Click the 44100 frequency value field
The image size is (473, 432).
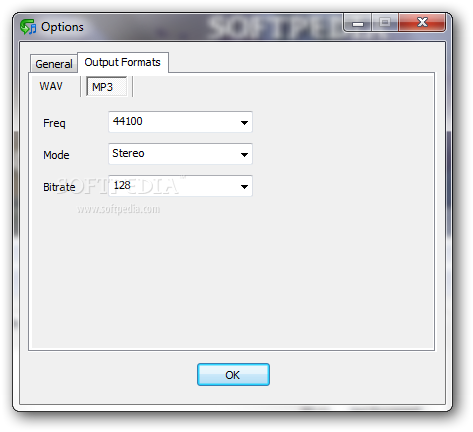(x=180, y=122)
